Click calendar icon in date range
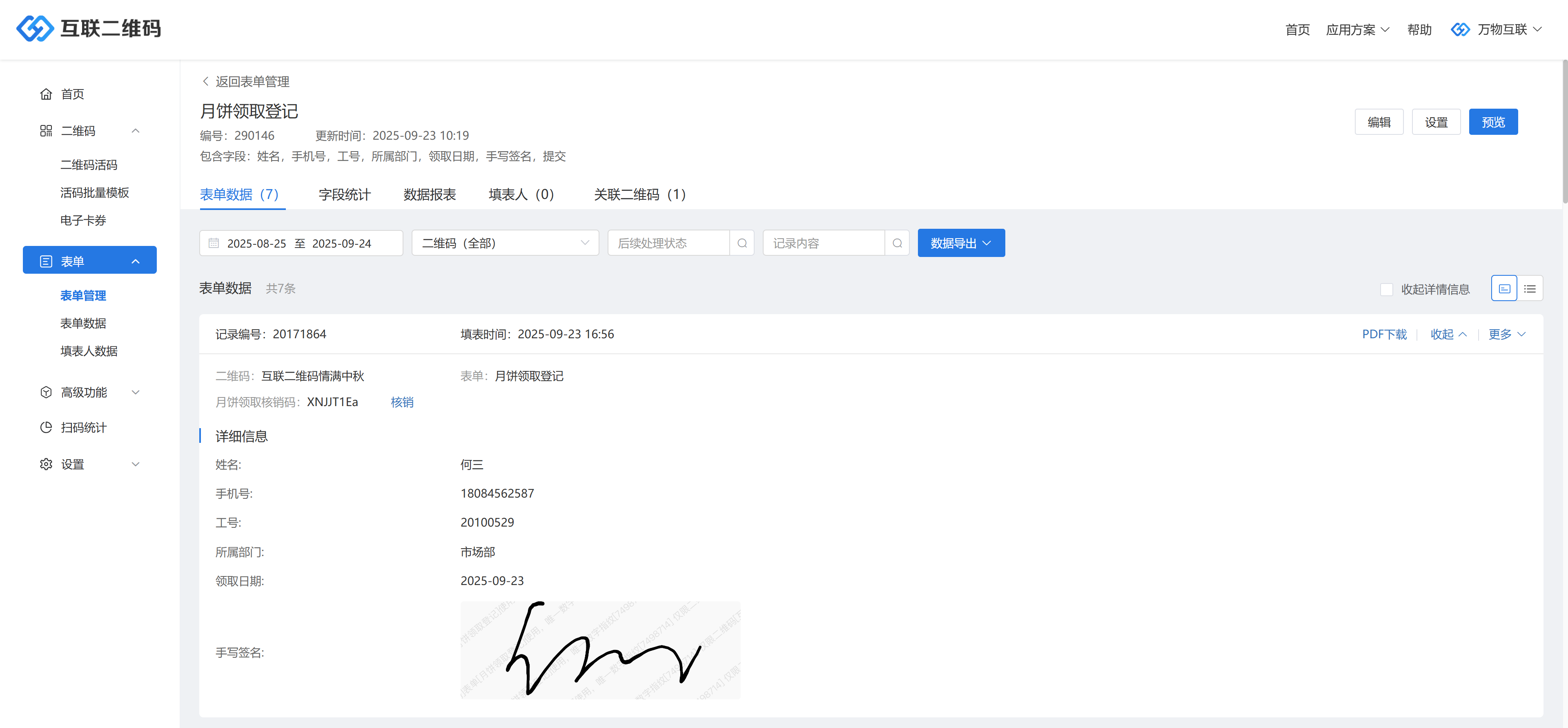Screen dimensions: 1568x728 [214, 243]
